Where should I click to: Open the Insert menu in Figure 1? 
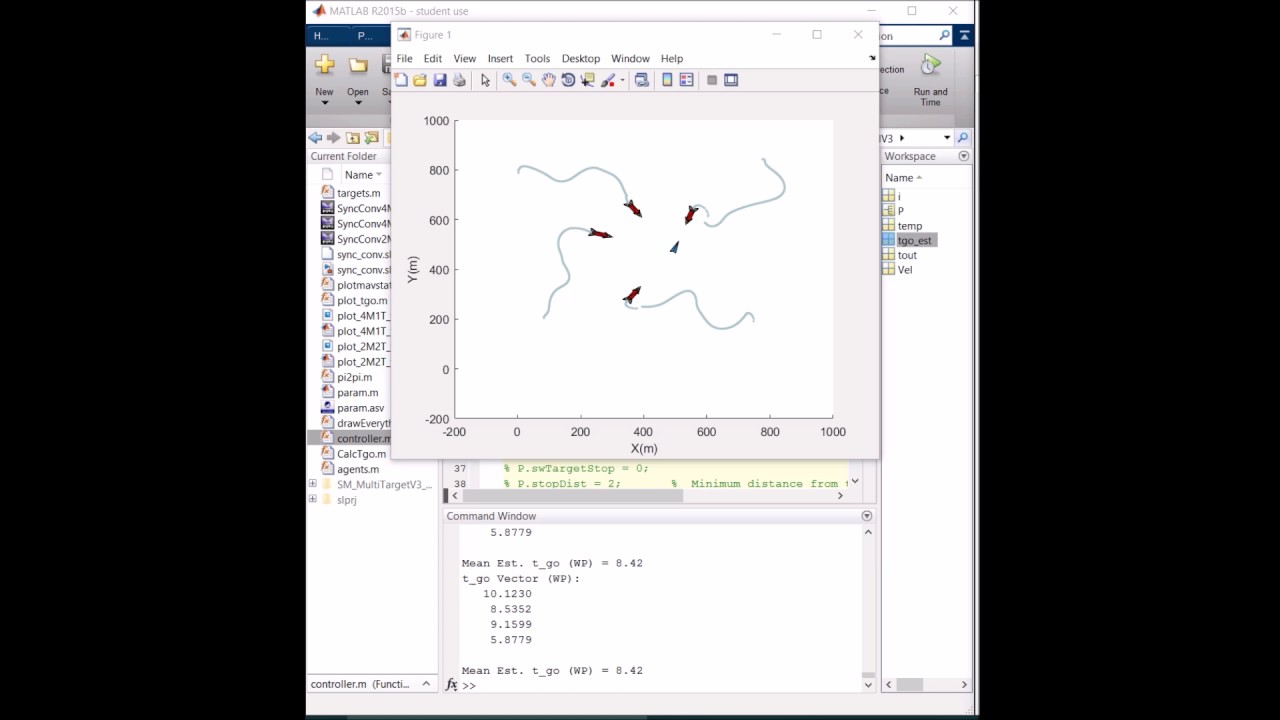(x=500, y=58)
